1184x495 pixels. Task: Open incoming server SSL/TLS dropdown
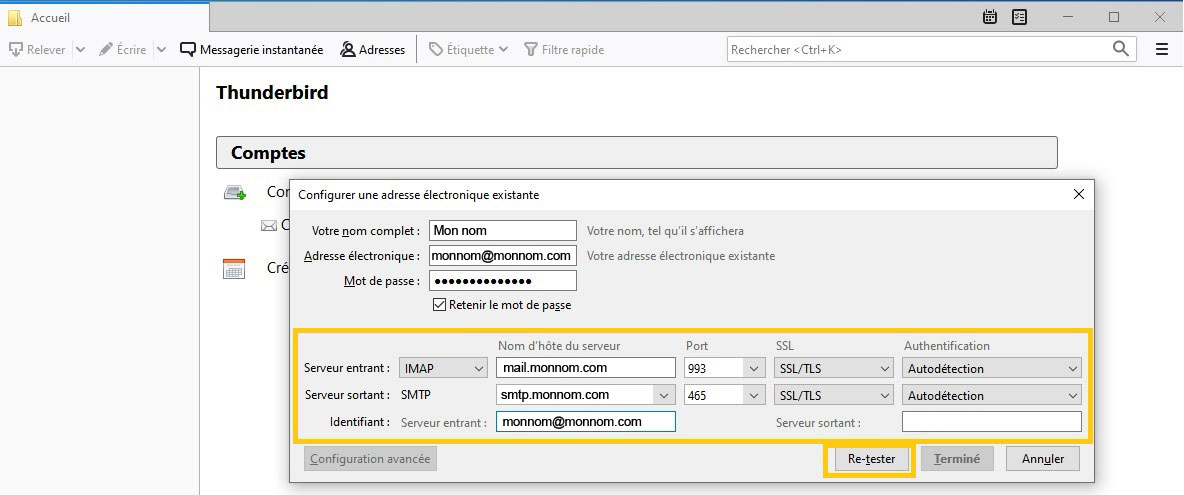point(834,368)
